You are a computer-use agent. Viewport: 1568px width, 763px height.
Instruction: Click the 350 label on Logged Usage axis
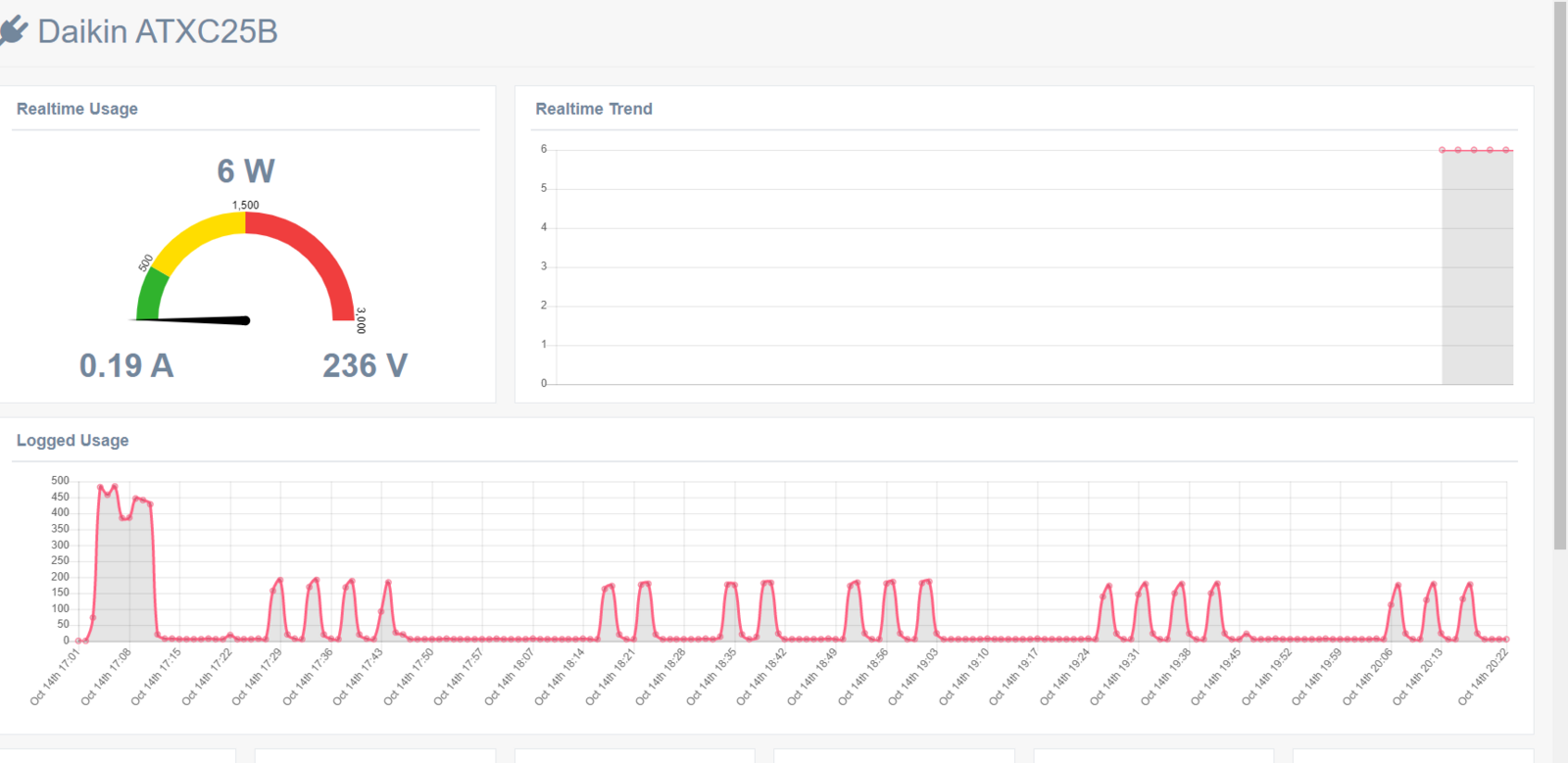click(61, 529)
